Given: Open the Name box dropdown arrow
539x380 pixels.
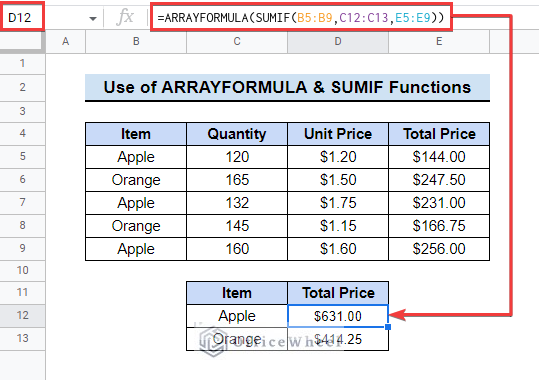Looking at the screenshot, I should coord(92,19).
